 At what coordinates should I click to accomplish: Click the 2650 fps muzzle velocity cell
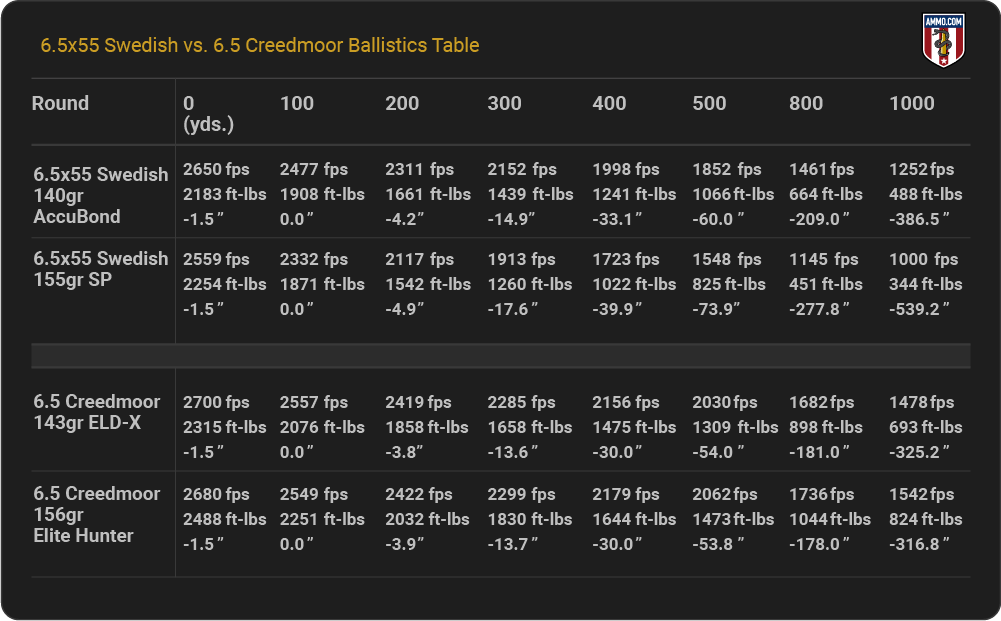pyautogui.click(x=216, y=169)
